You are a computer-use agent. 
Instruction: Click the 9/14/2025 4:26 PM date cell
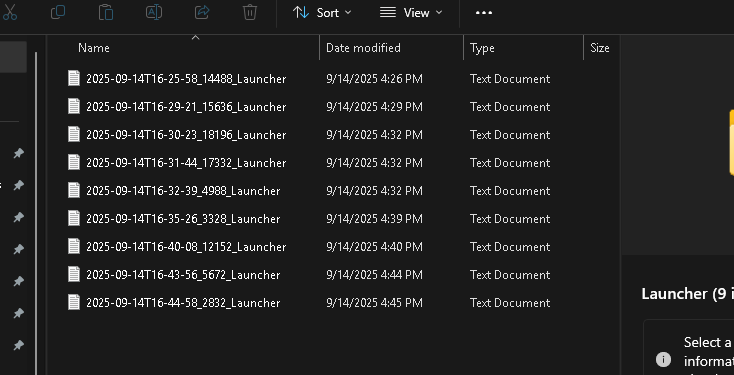click(374, 79)
